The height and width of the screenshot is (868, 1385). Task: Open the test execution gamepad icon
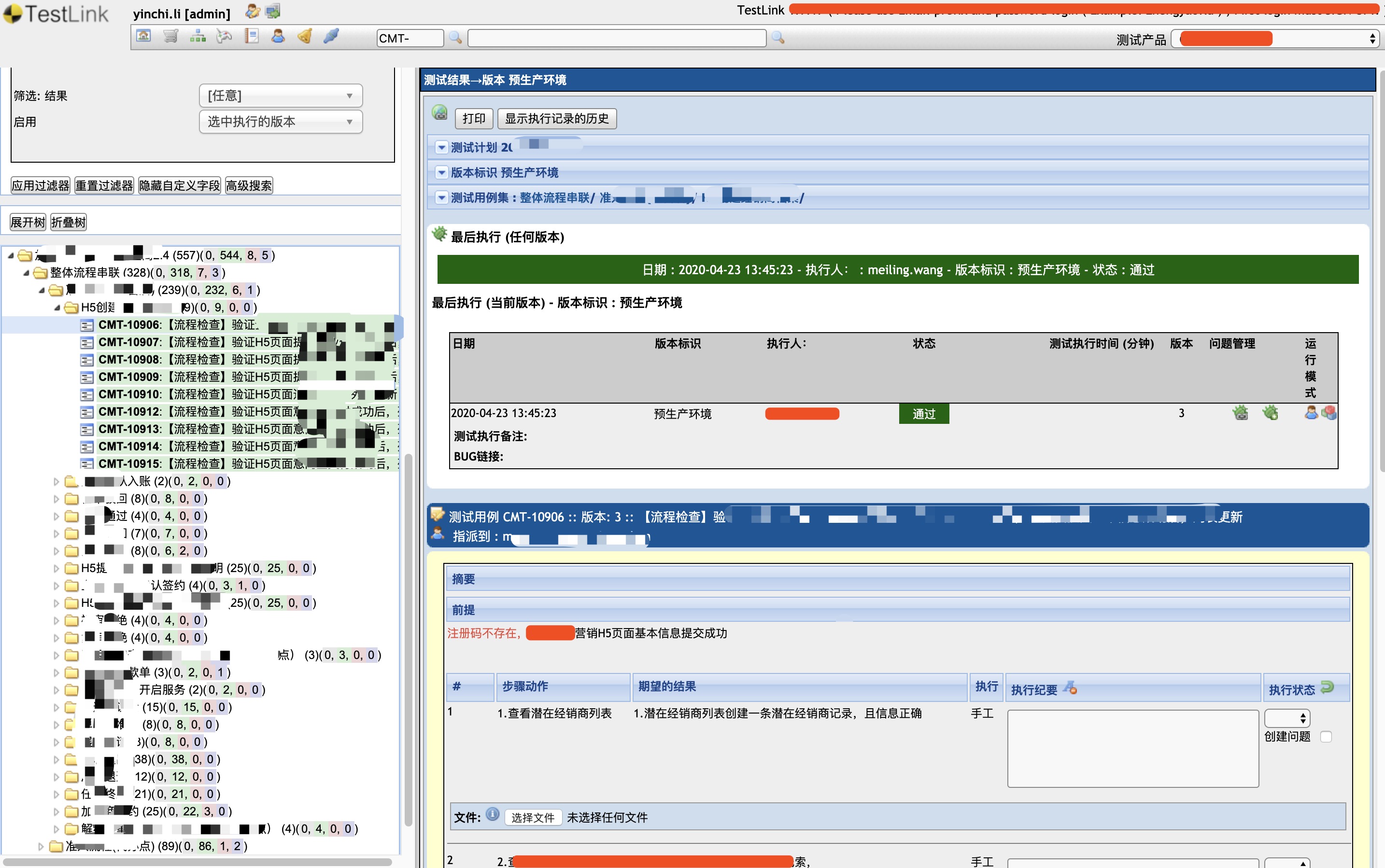tap(225, 37)
